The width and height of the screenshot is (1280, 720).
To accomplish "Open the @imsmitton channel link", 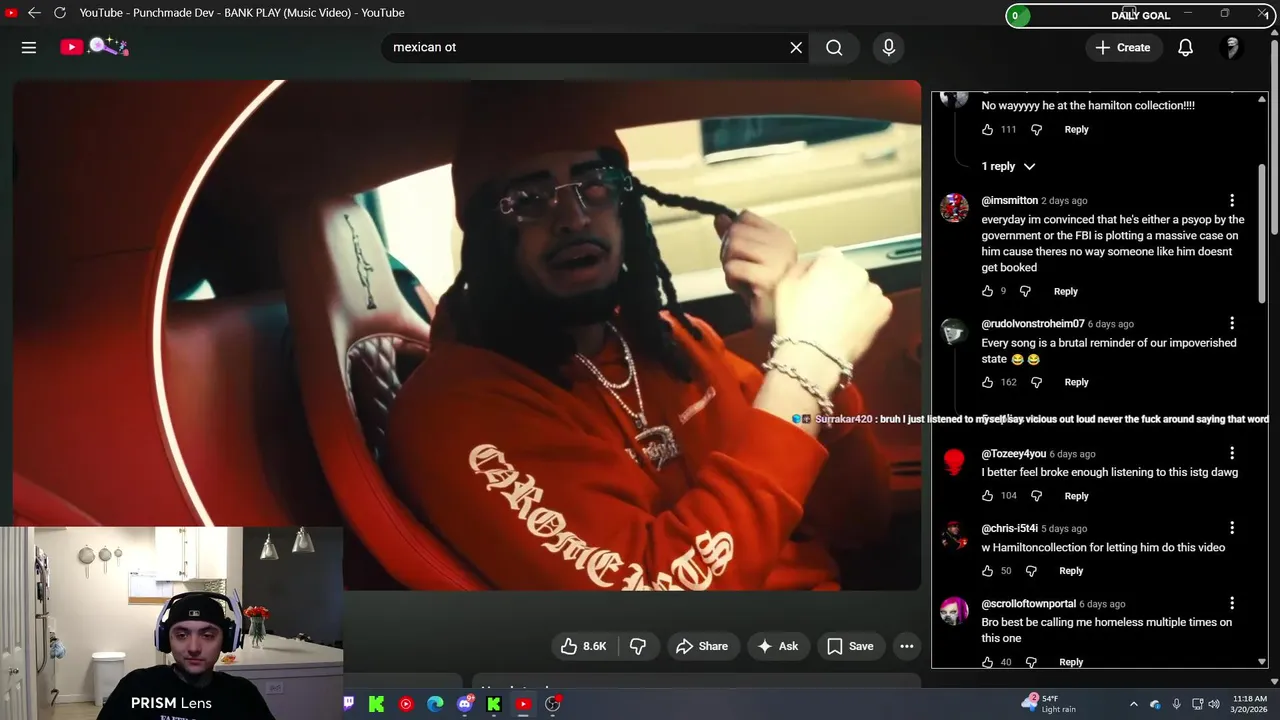I will [1009, 200].
